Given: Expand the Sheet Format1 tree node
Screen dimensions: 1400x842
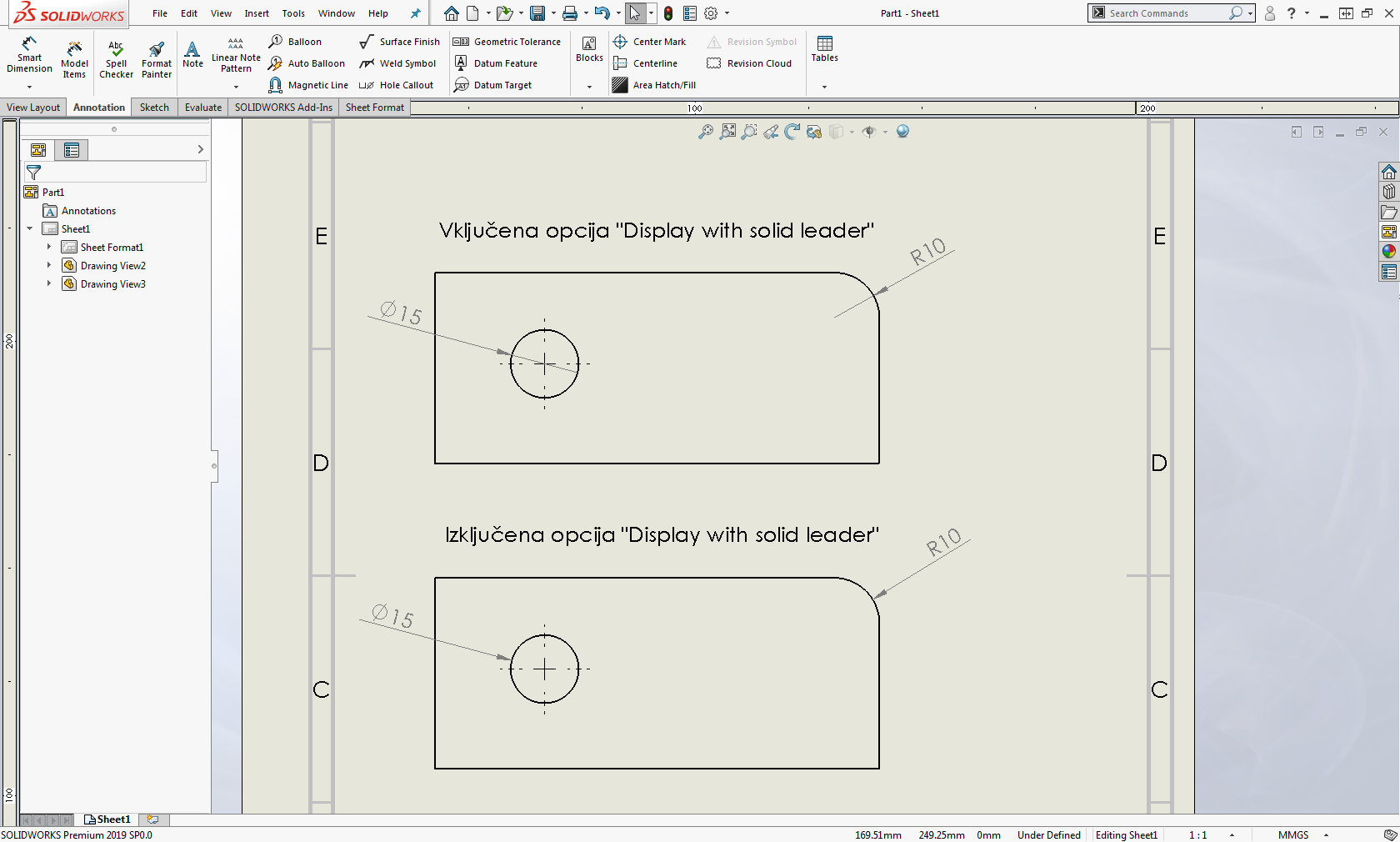Looking at the screenshot, I should coord(49,247).
